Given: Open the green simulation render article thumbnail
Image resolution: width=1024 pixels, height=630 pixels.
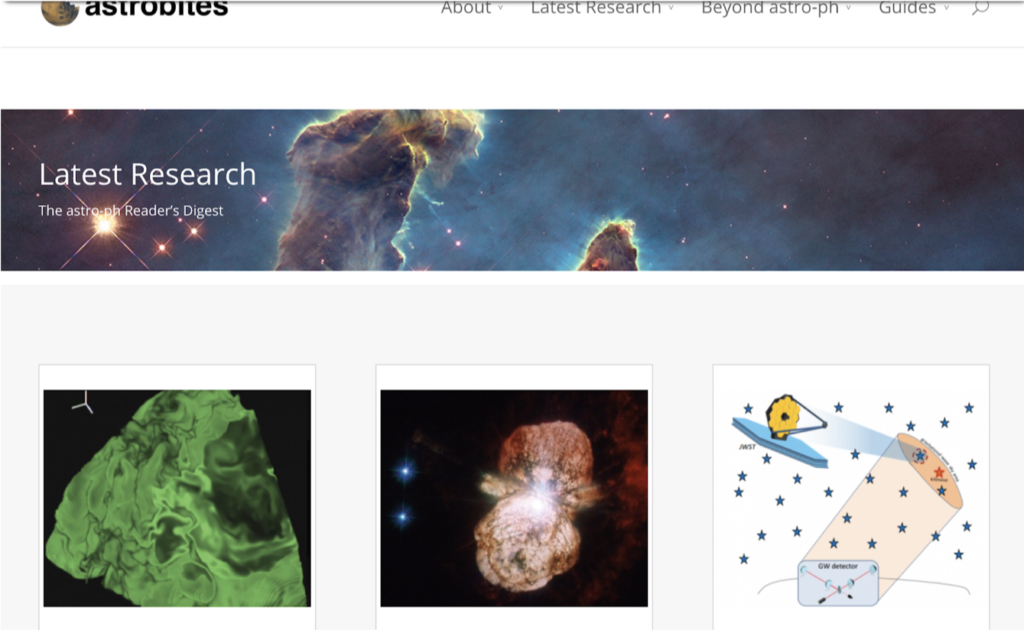Looking at the screenshot, I should click(x=177, y=498).
